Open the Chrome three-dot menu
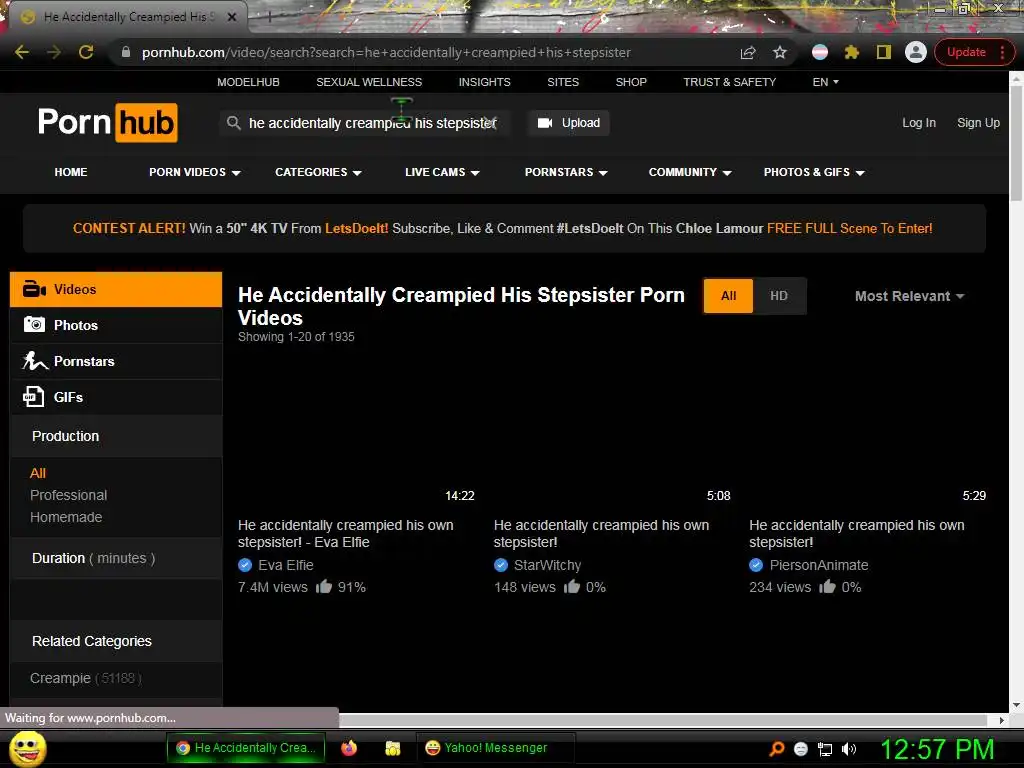 pyautogui.click(x=1002, y=52)
